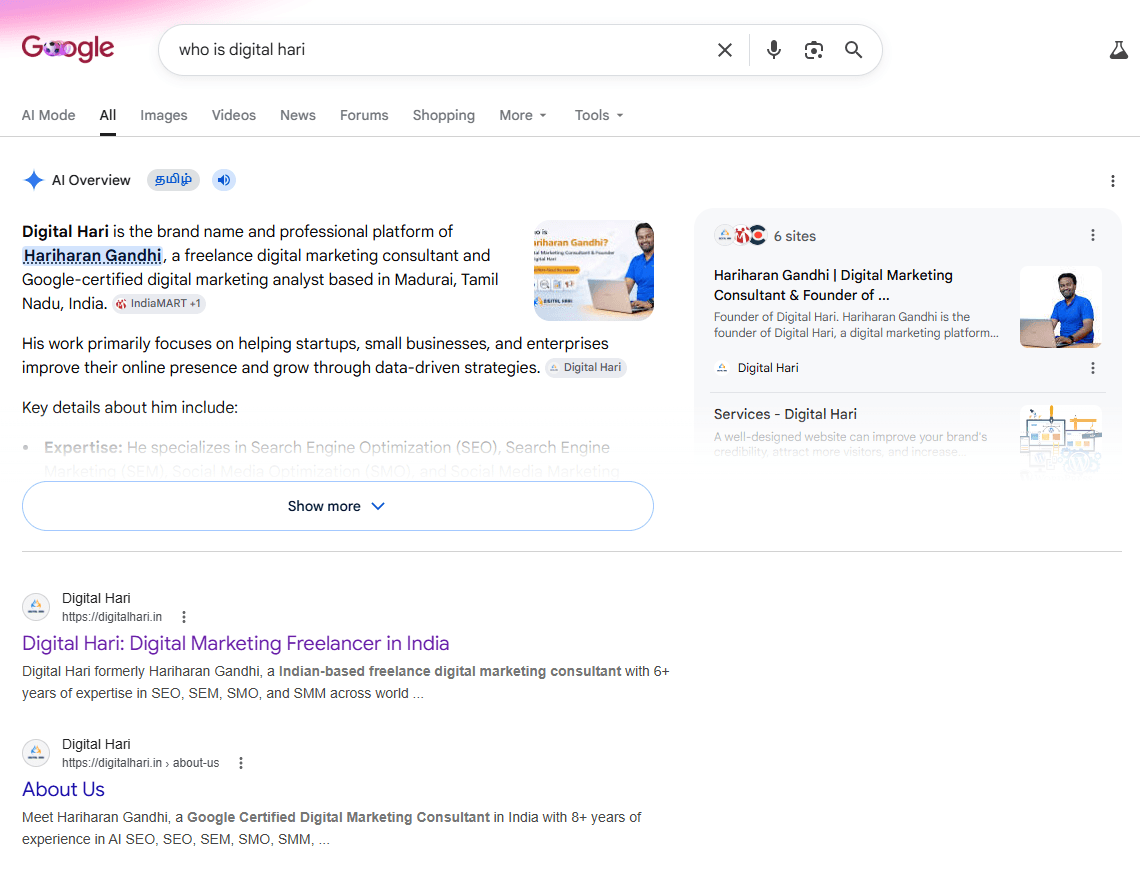Click Digital Hari favicon in sources card
This screenshot has height=871, width=1140.
(x=722, y=368)
